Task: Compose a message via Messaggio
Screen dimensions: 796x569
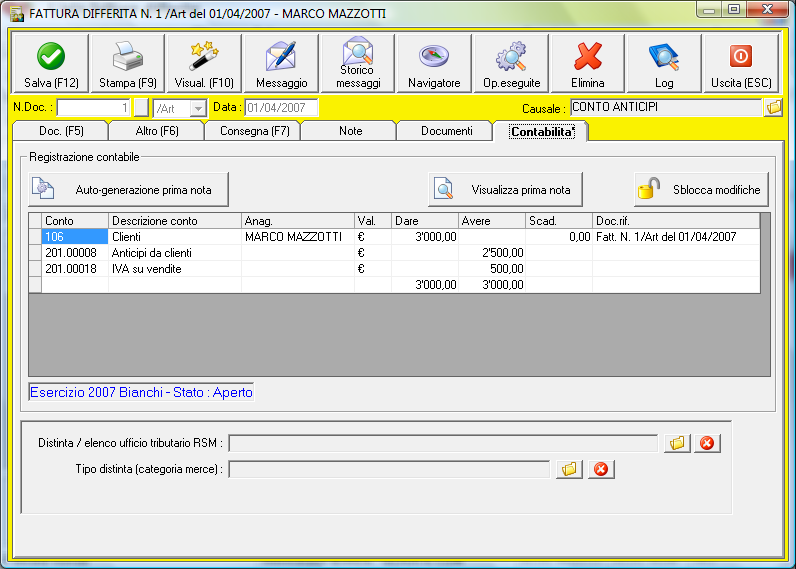Action: coord(281,63)
